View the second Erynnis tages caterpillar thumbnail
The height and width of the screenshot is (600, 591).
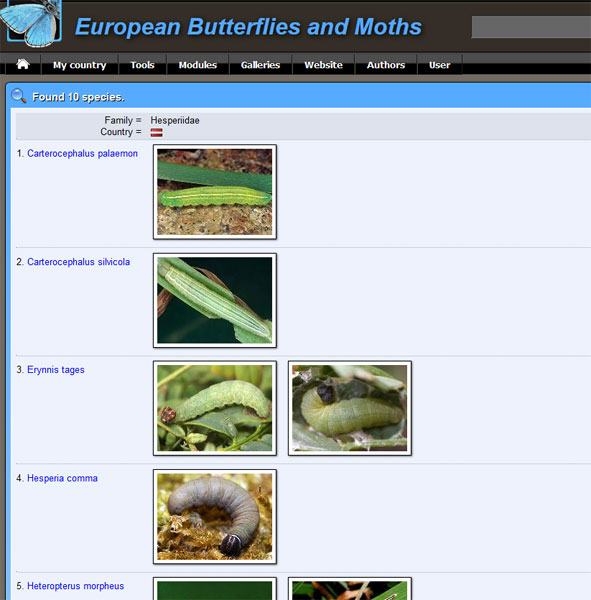pos(350,408)
